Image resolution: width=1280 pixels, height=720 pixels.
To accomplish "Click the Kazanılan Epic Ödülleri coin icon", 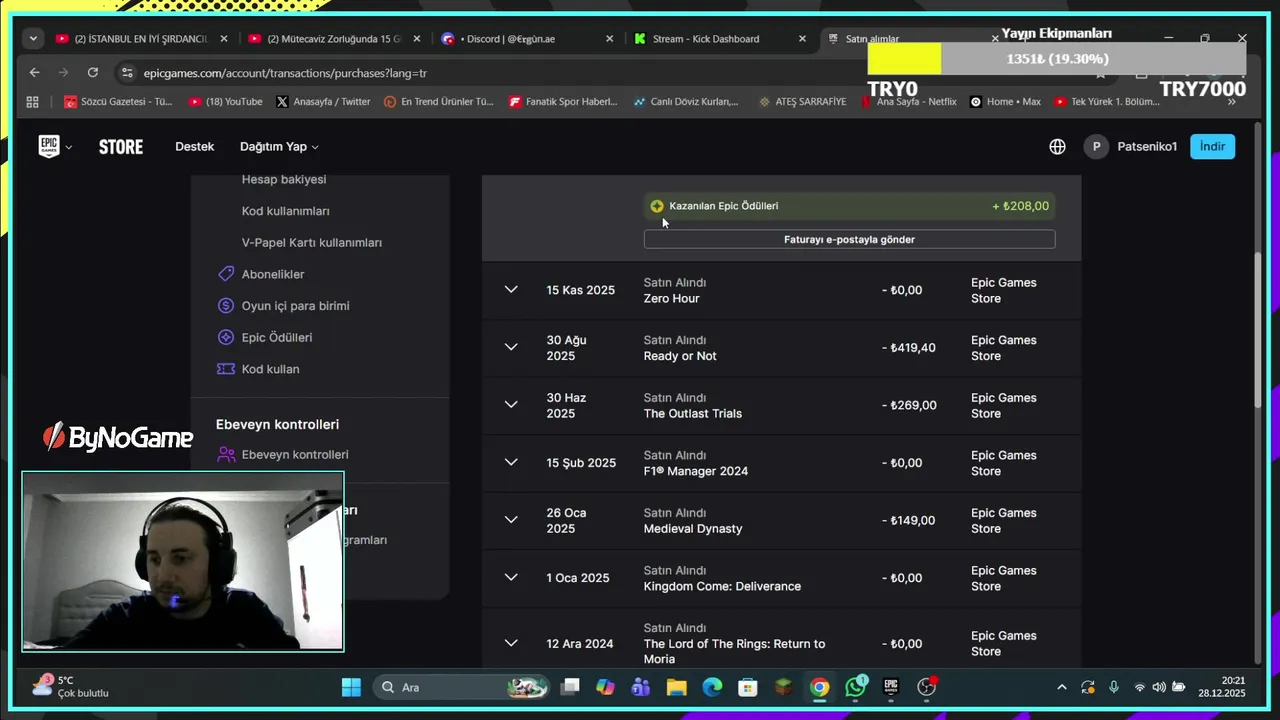I will pos(657,206).
